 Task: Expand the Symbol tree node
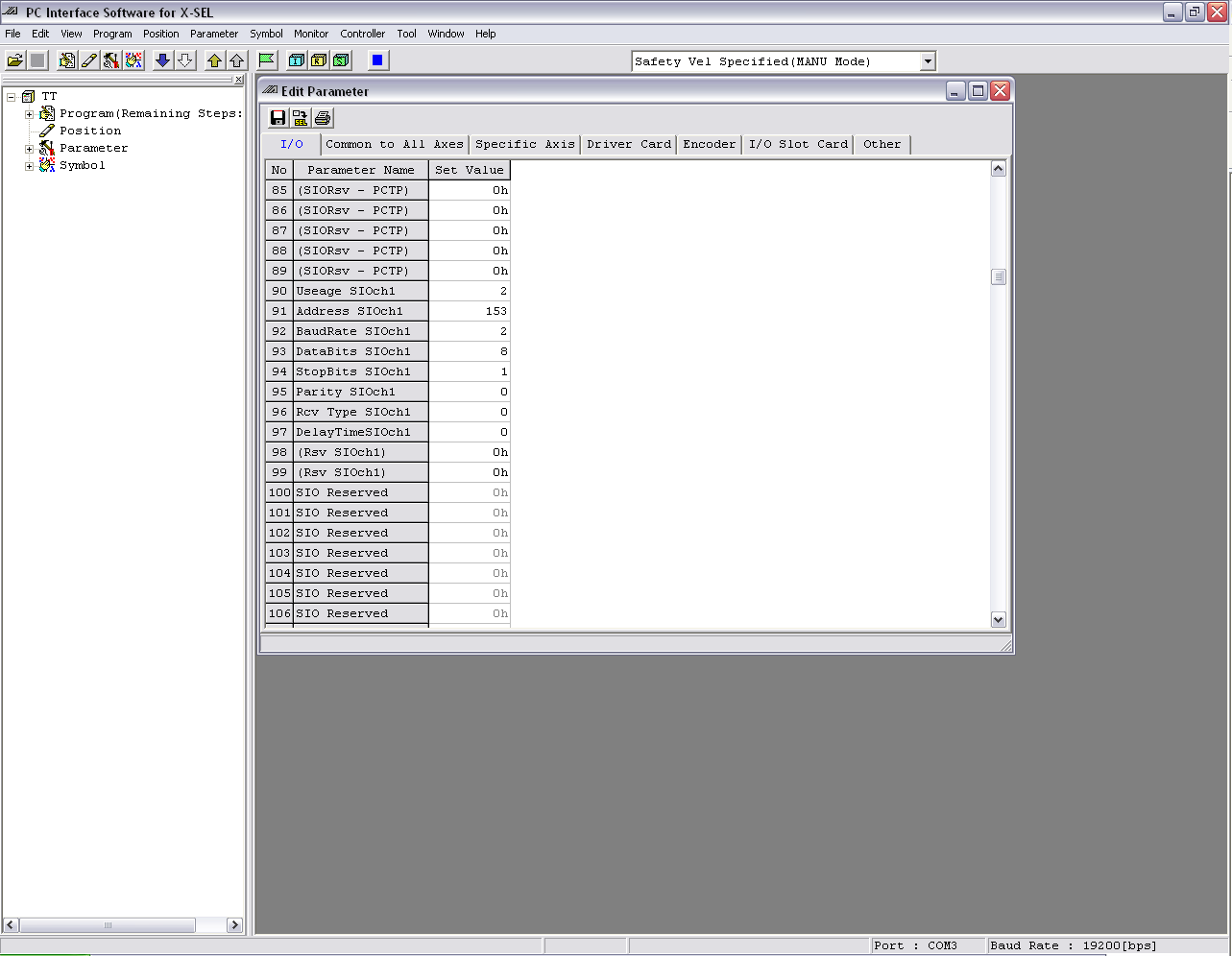[x=29, y=166]
